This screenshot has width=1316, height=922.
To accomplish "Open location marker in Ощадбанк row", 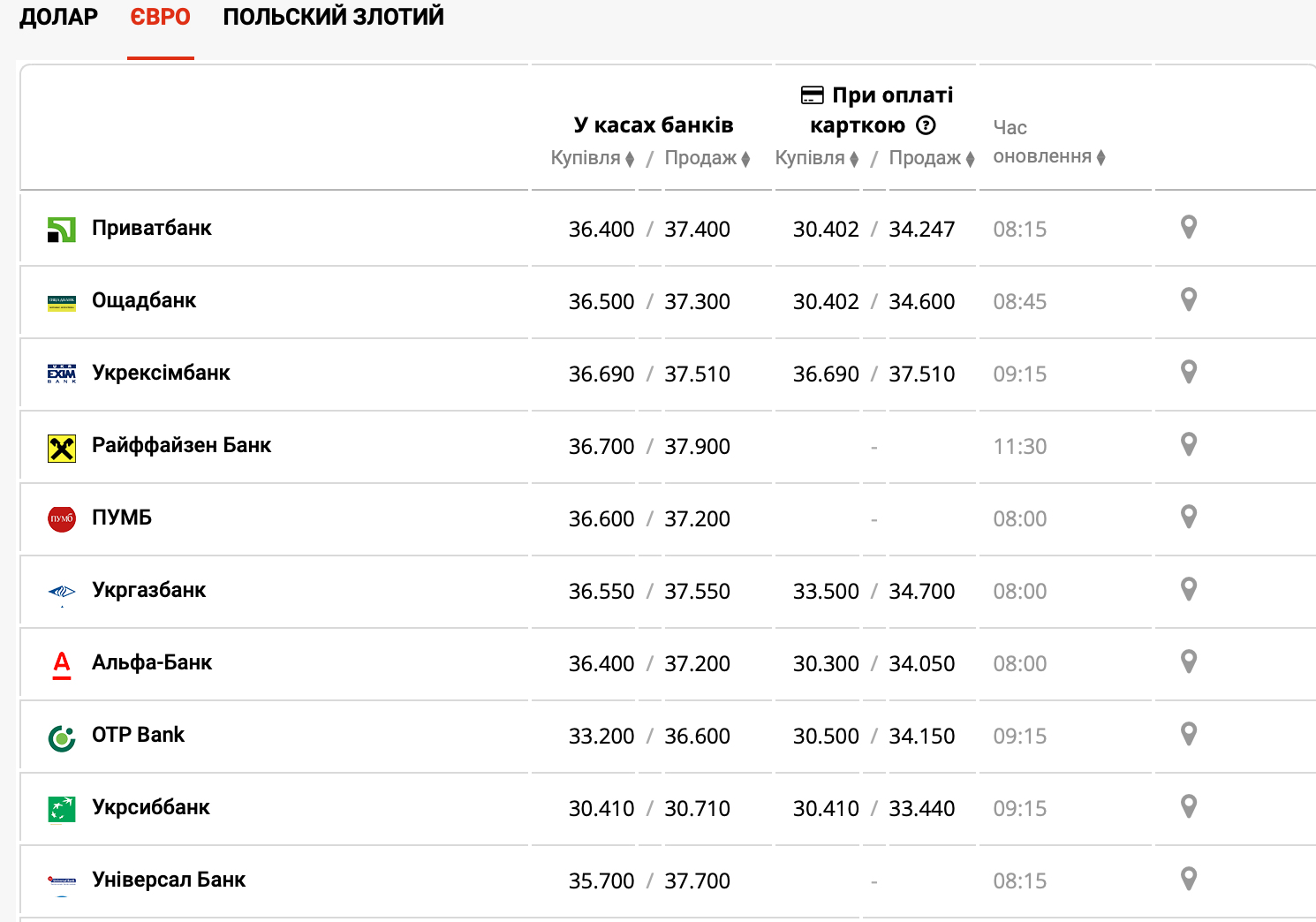I will click(x=1189, y=300).
